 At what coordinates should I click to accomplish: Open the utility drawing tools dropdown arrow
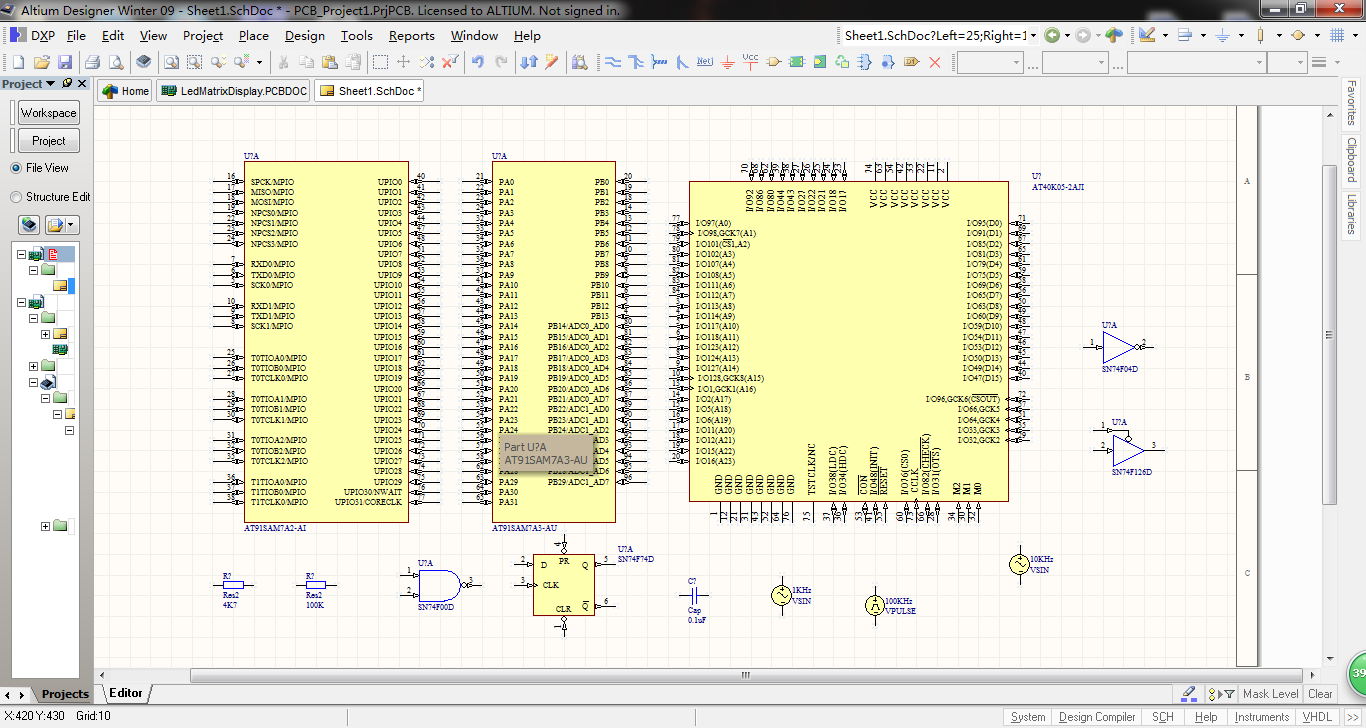[x=1166, y=35]
